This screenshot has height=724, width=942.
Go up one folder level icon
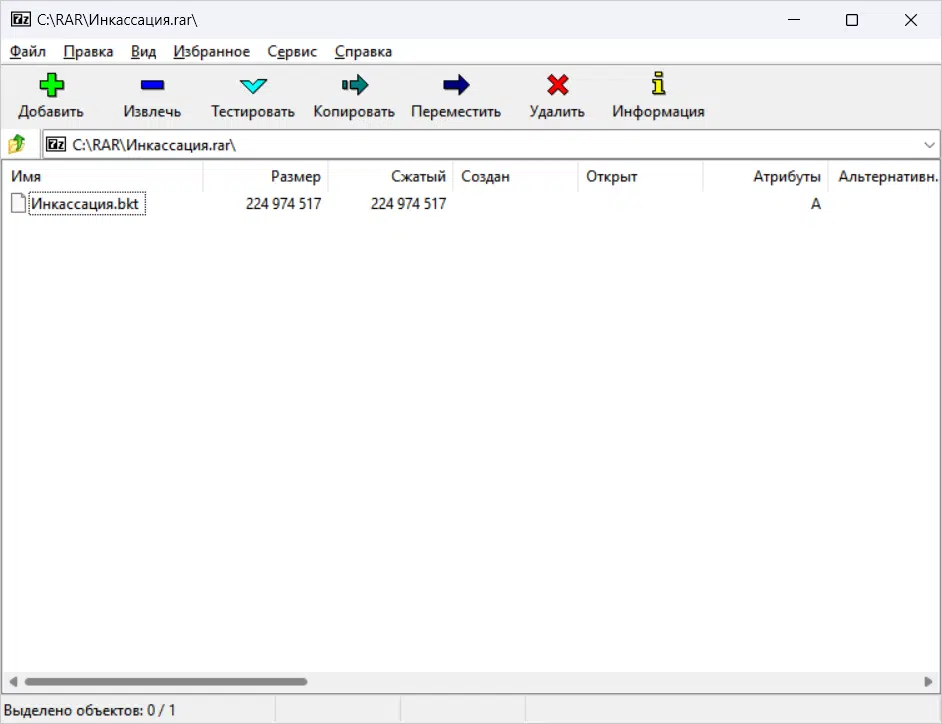pyautogui.click(x=17, y=145)
